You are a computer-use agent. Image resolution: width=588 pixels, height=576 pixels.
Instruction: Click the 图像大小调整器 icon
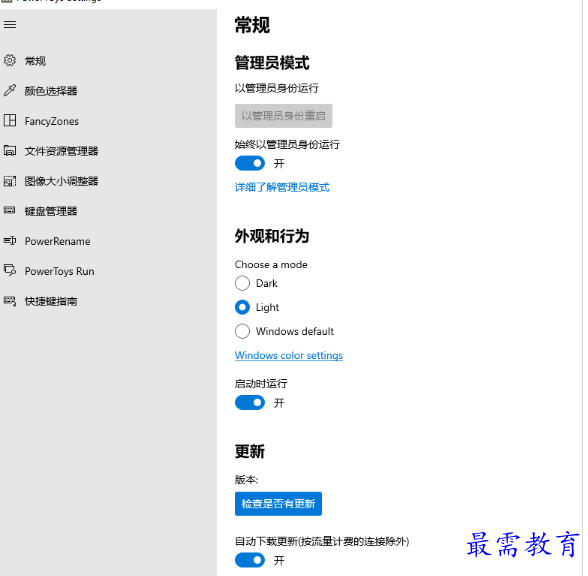click(x=10, y=181)
